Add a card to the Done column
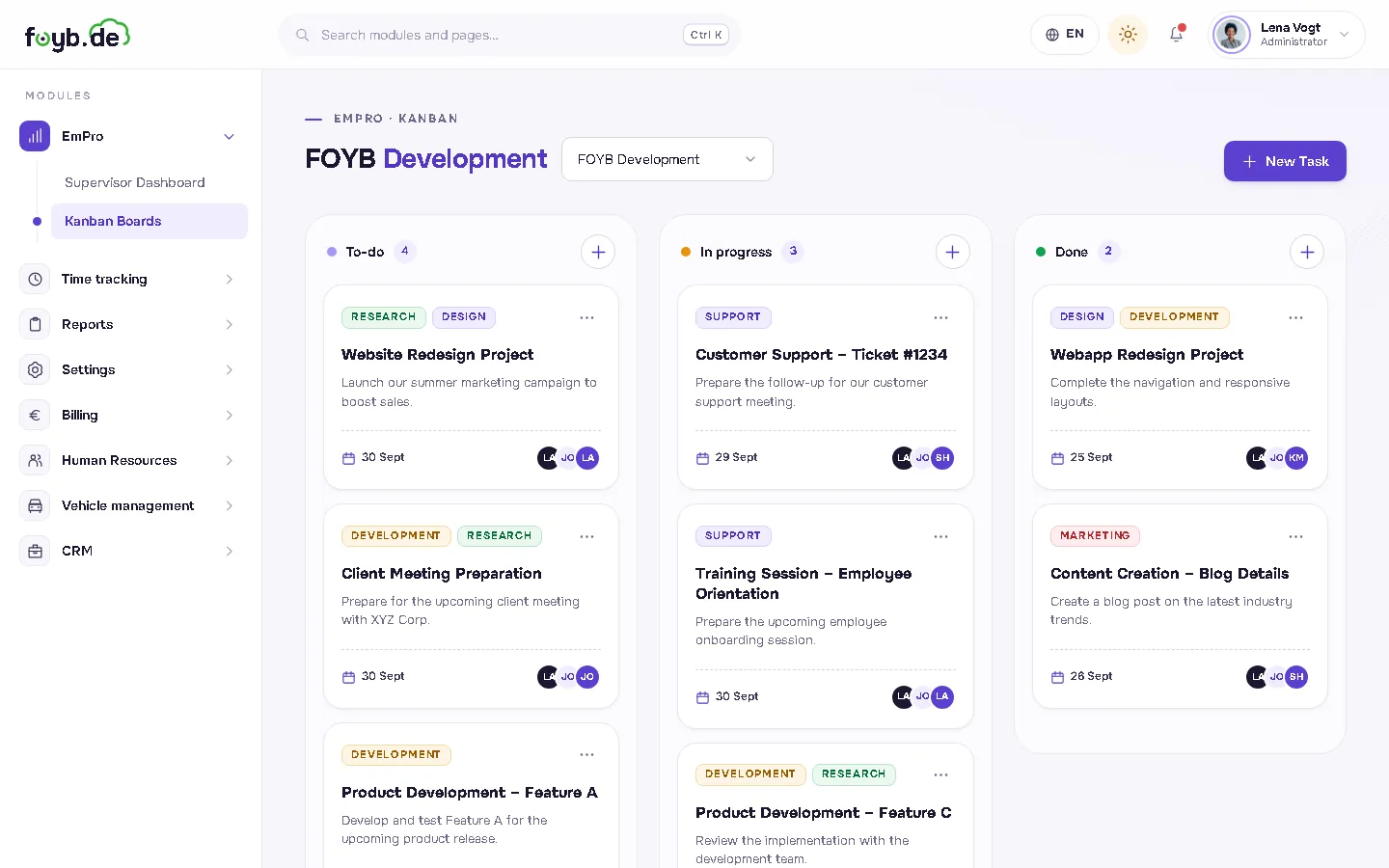The image size is (1389, 868). pos(1307,252)
